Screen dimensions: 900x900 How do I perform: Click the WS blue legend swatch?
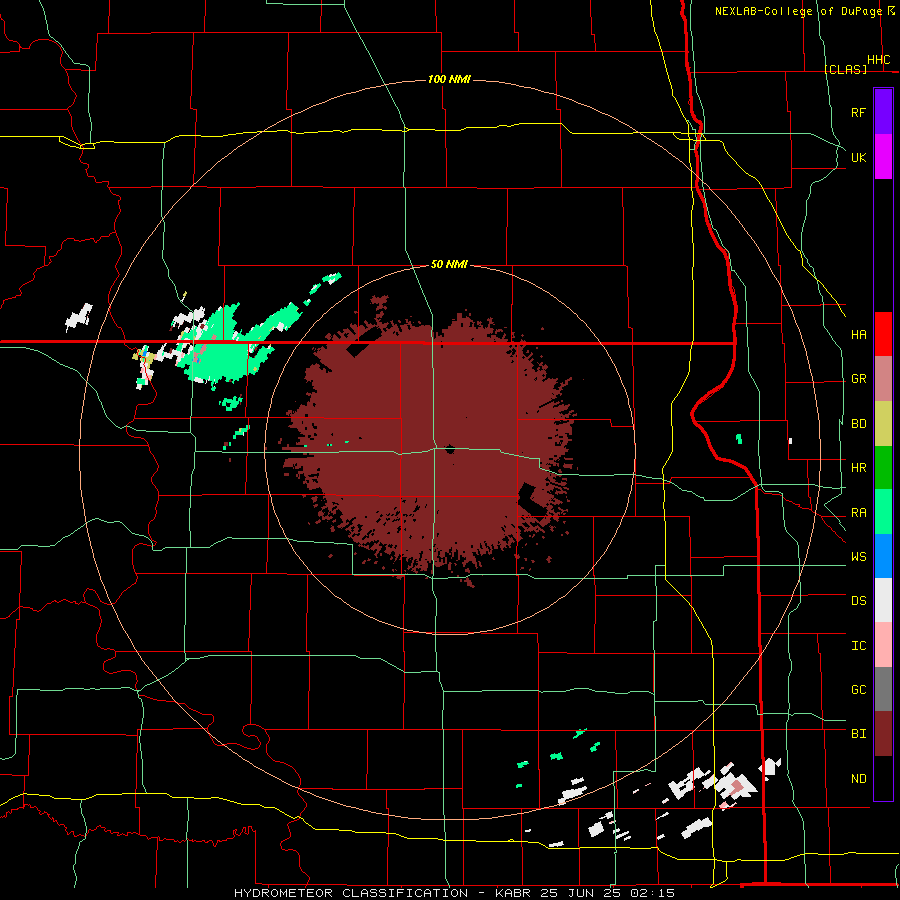(883, 556)
